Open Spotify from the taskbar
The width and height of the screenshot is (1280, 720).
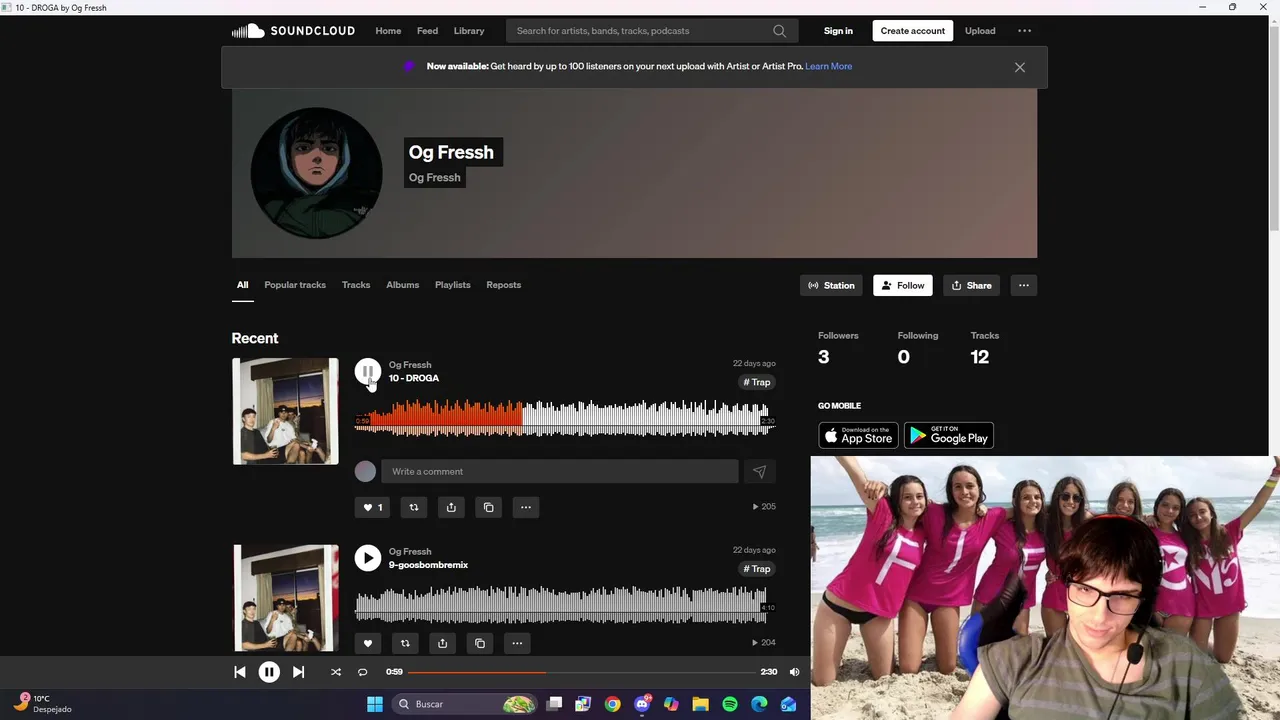(730, 704)
